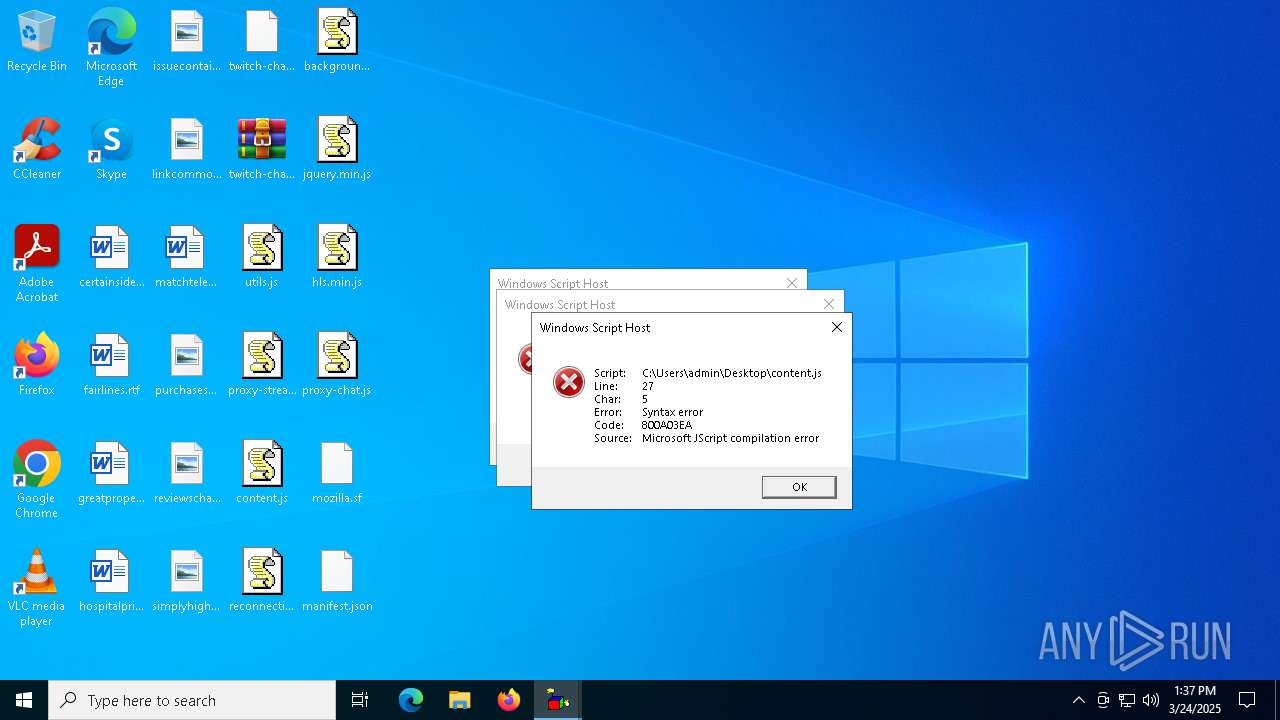Select the certainside... Word document

point(111,257)
